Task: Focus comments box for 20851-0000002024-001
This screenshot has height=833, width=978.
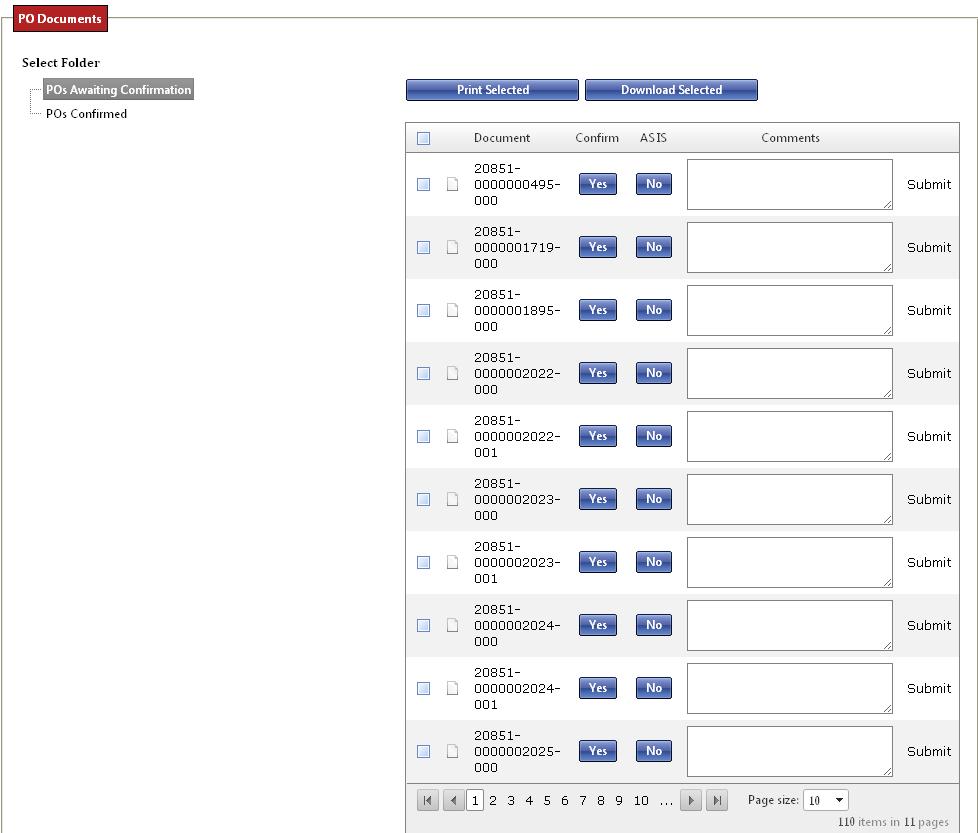Action: [x=790, y=688]
